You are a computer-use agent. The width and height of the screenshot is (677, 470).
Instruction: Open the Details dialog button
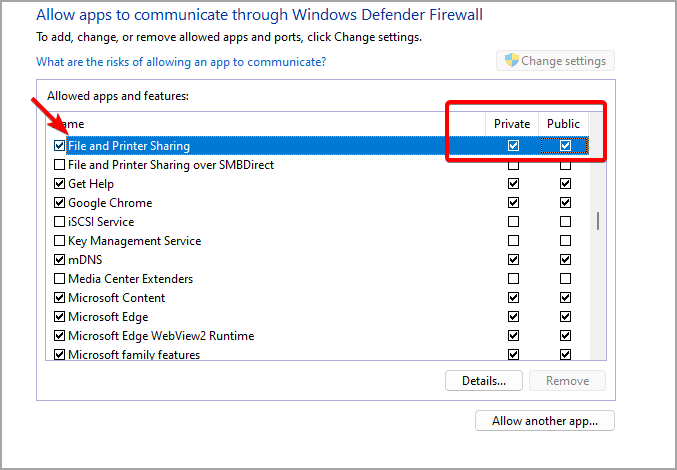click(x=483, y=381)
